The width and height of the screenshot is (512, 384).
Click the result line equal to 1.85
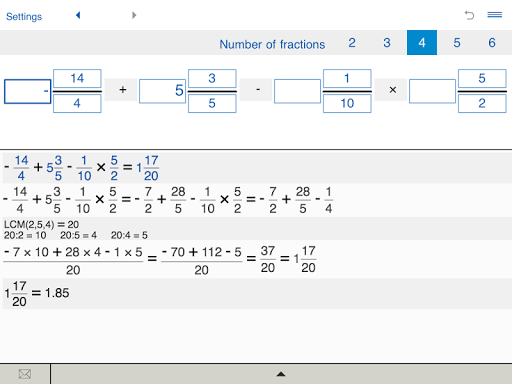[37, 293]
